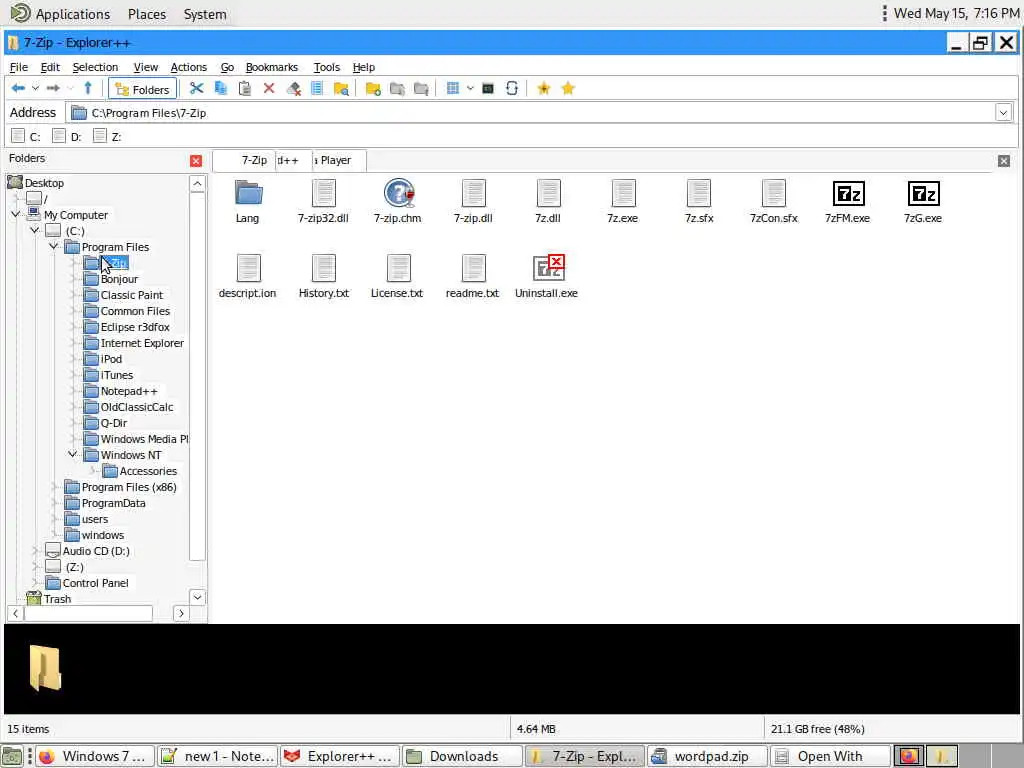Click the red Delete icon
The height and width of the screenshot is (768, 1024).
268,88
